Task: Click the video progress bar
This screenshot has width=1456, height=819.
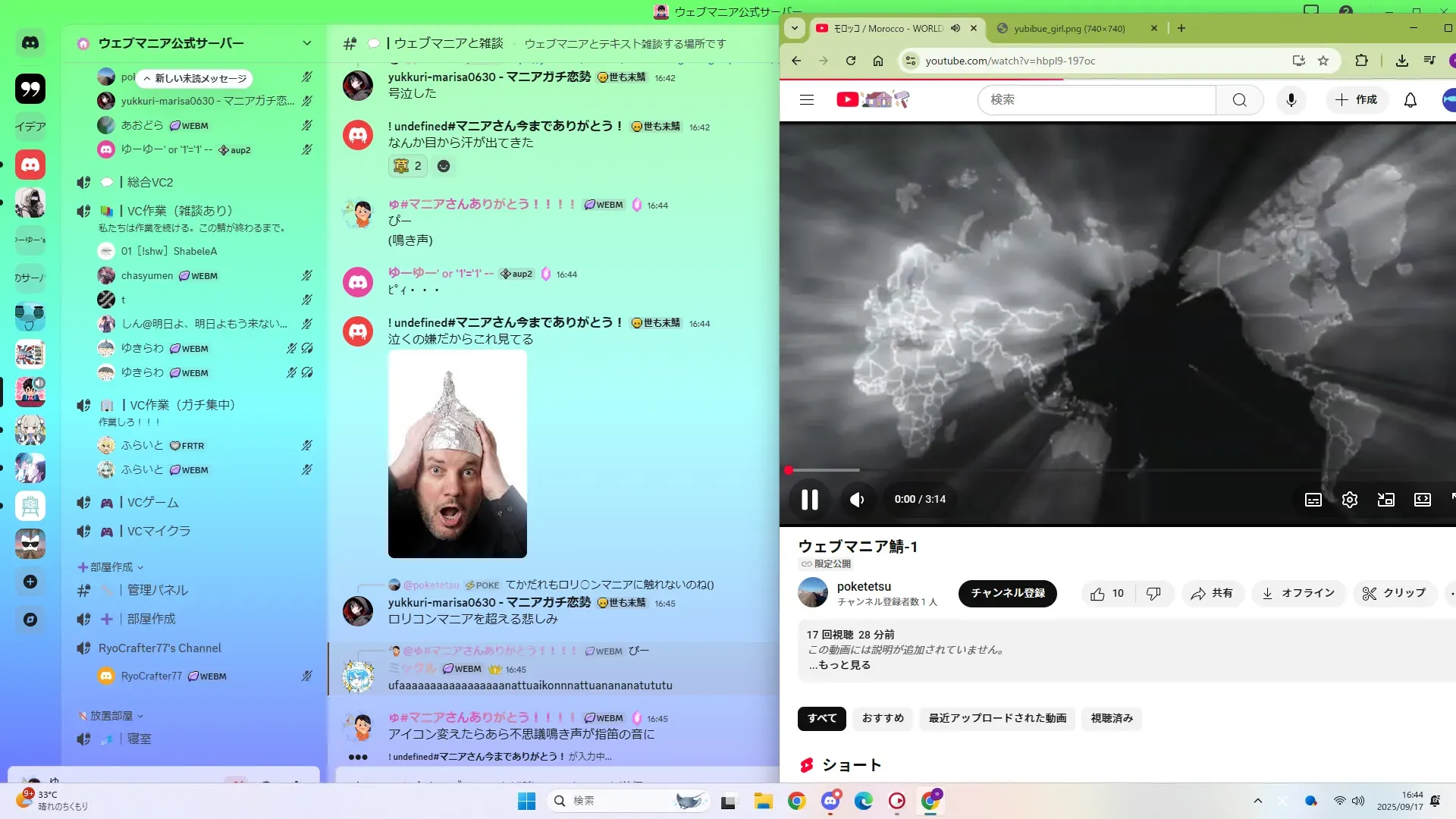Action: tap(1062, 470)
